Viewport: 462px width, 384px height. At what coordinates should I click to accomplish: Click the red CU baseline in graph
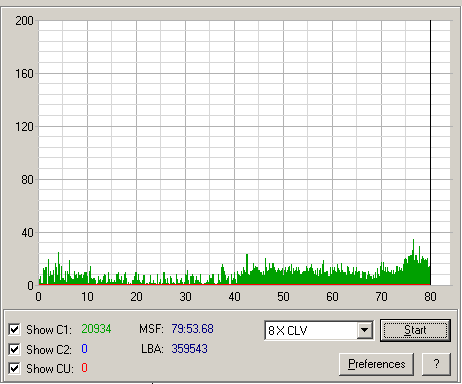[234, 284]
